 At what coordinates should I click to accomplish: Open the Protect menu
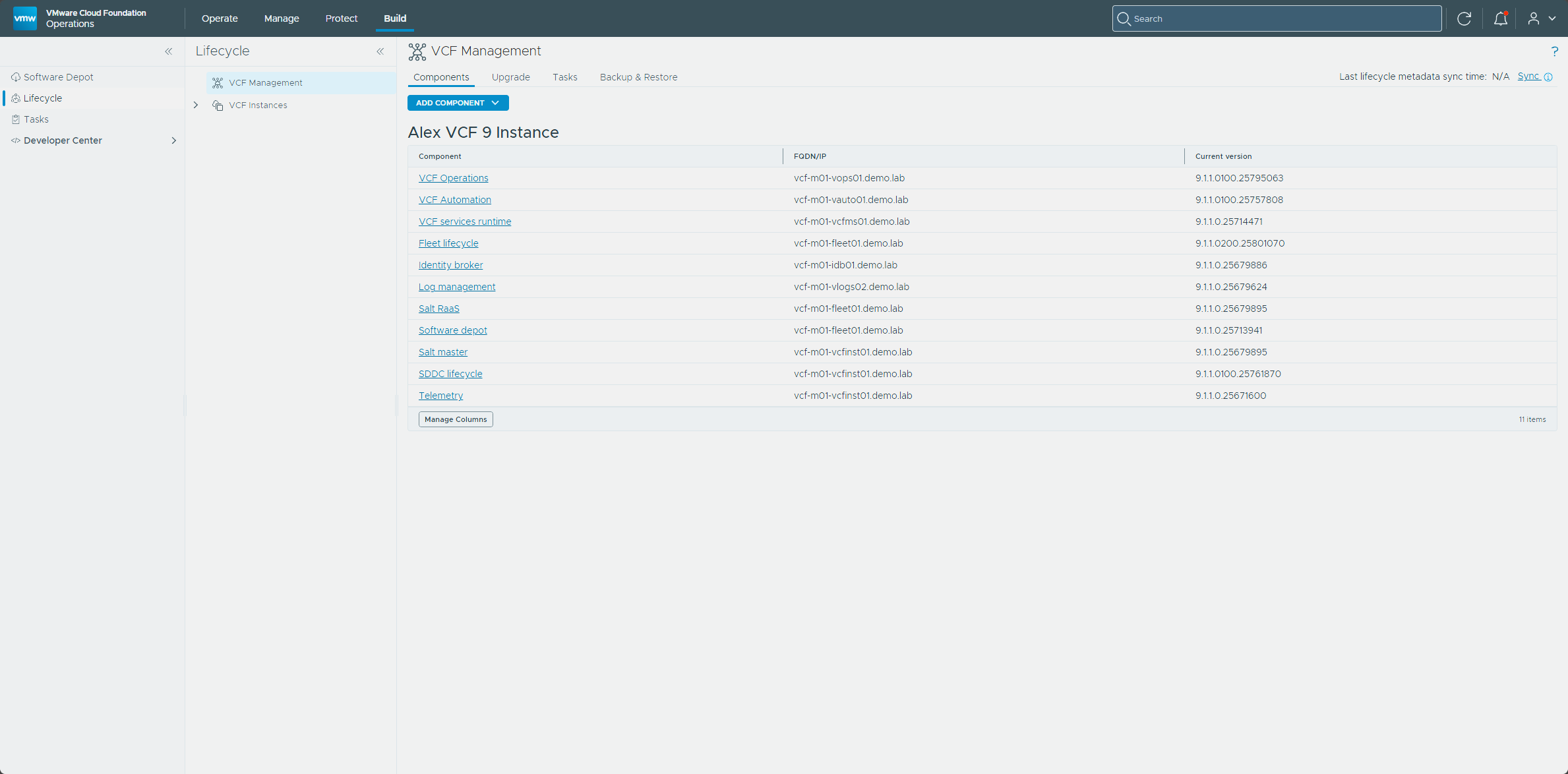341,18
